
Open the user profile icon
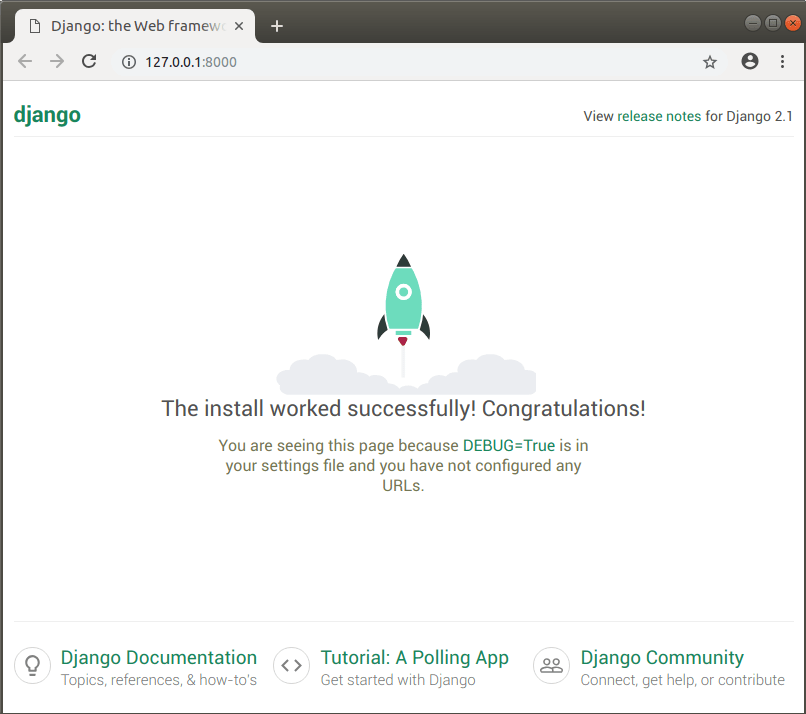[749, 62]
